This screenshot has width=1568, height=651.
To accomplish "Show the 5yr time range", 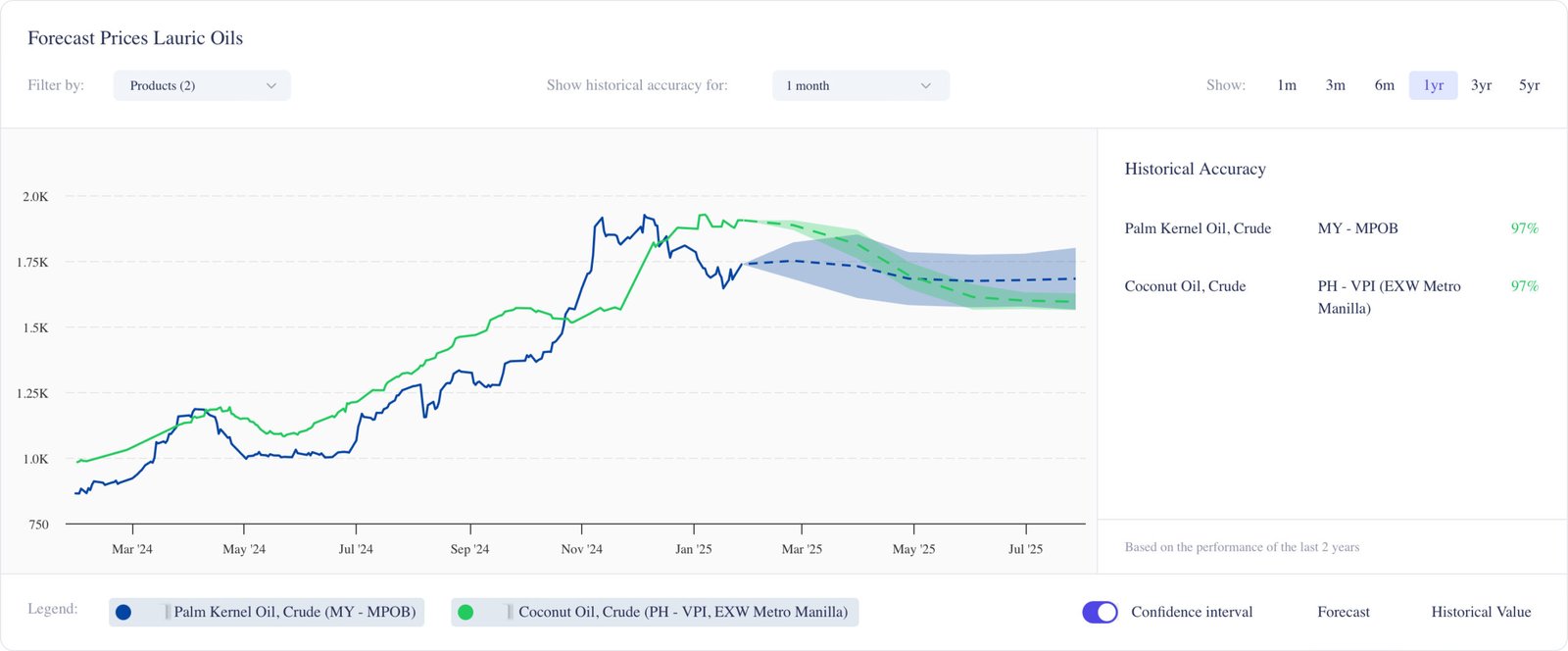I will click(x=1529, y=85).
